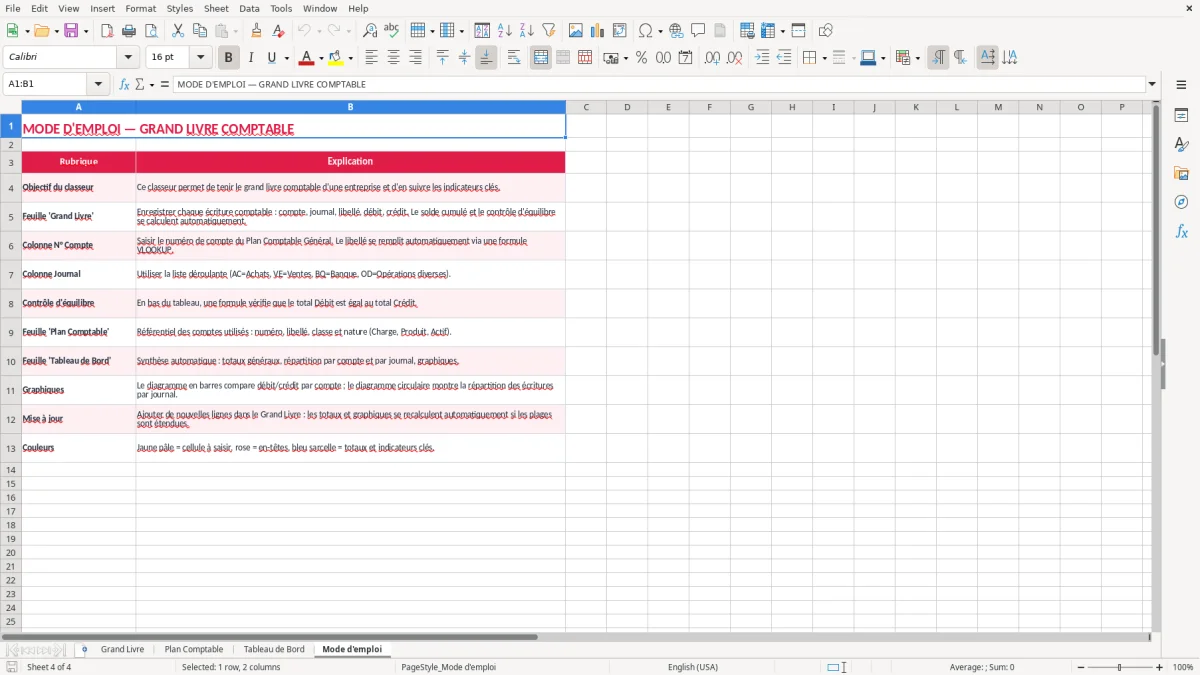Click the column B header

tap(350, 107)
